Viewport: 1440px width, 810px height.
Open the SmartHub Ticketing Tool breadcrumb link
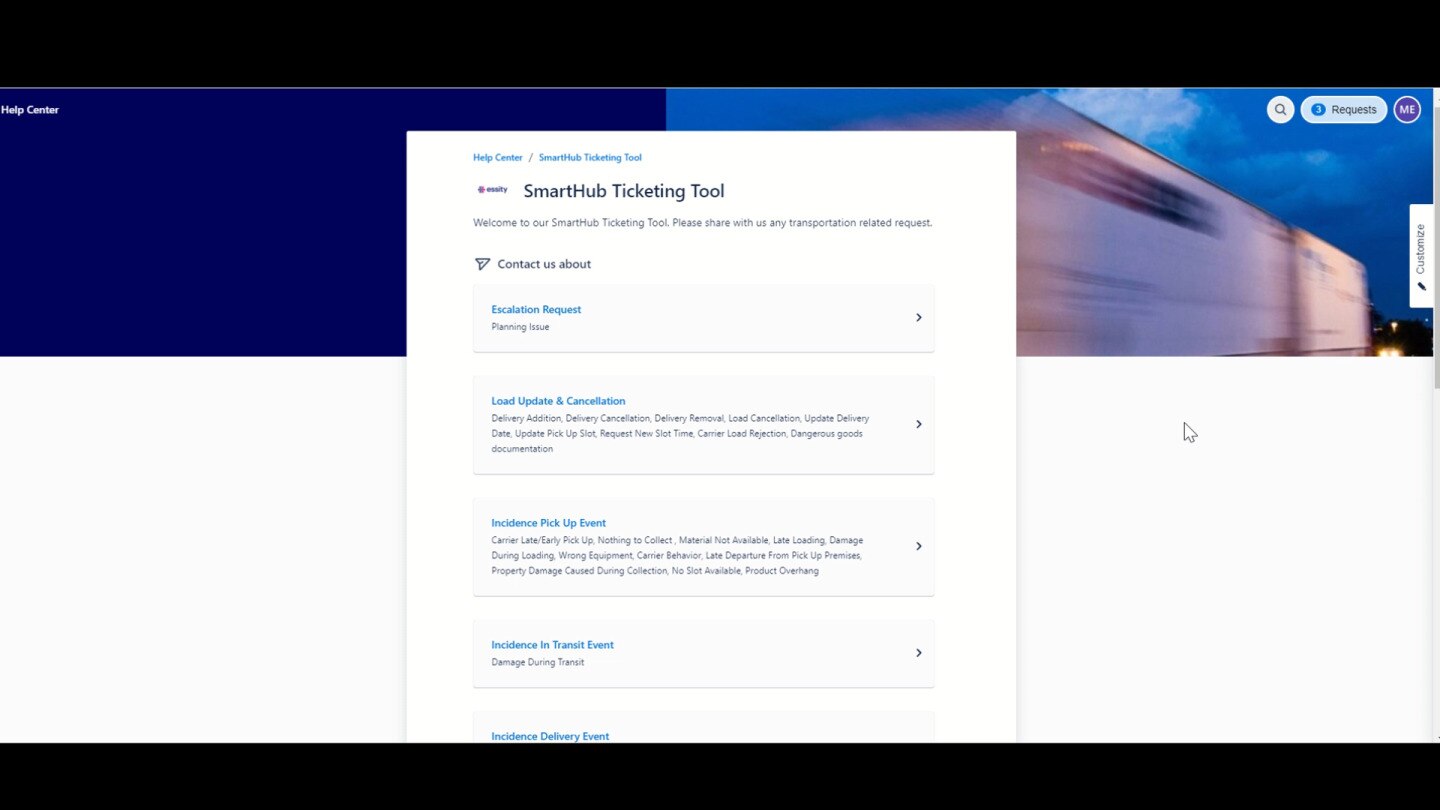[x=590, y=157]
